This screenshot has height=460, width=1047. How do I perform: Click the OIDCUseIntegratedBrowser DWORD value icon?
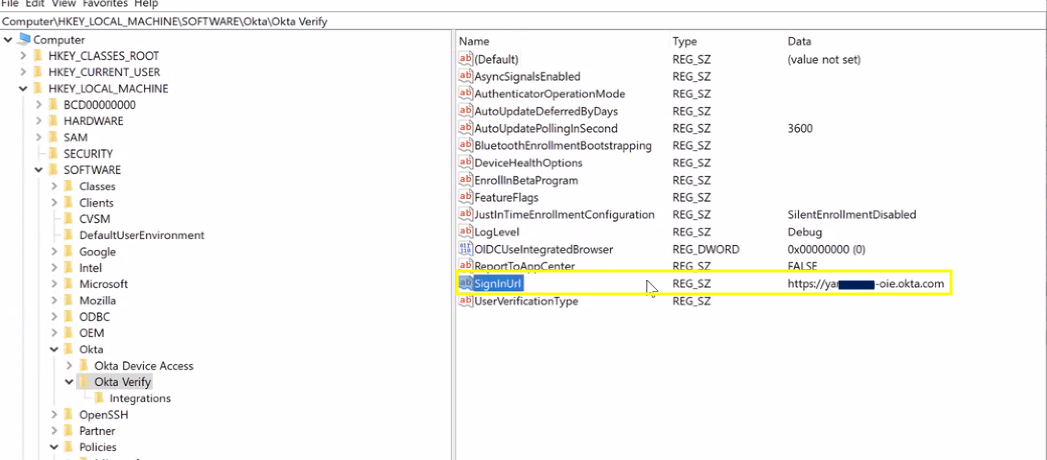tap(465, 249)
